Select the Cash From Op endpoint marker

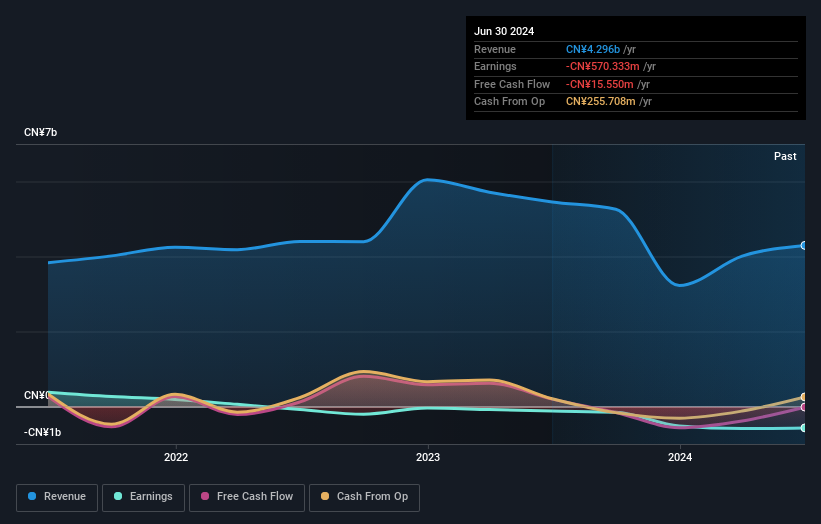coord(804,397)
